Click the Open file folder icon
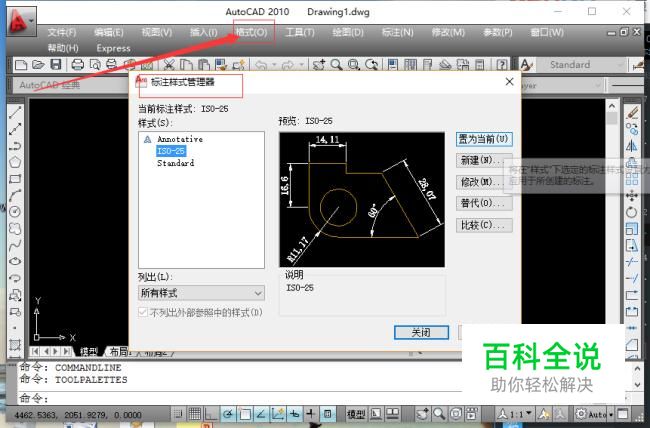This screenshot has width=650, height=428. pos(38,65)
